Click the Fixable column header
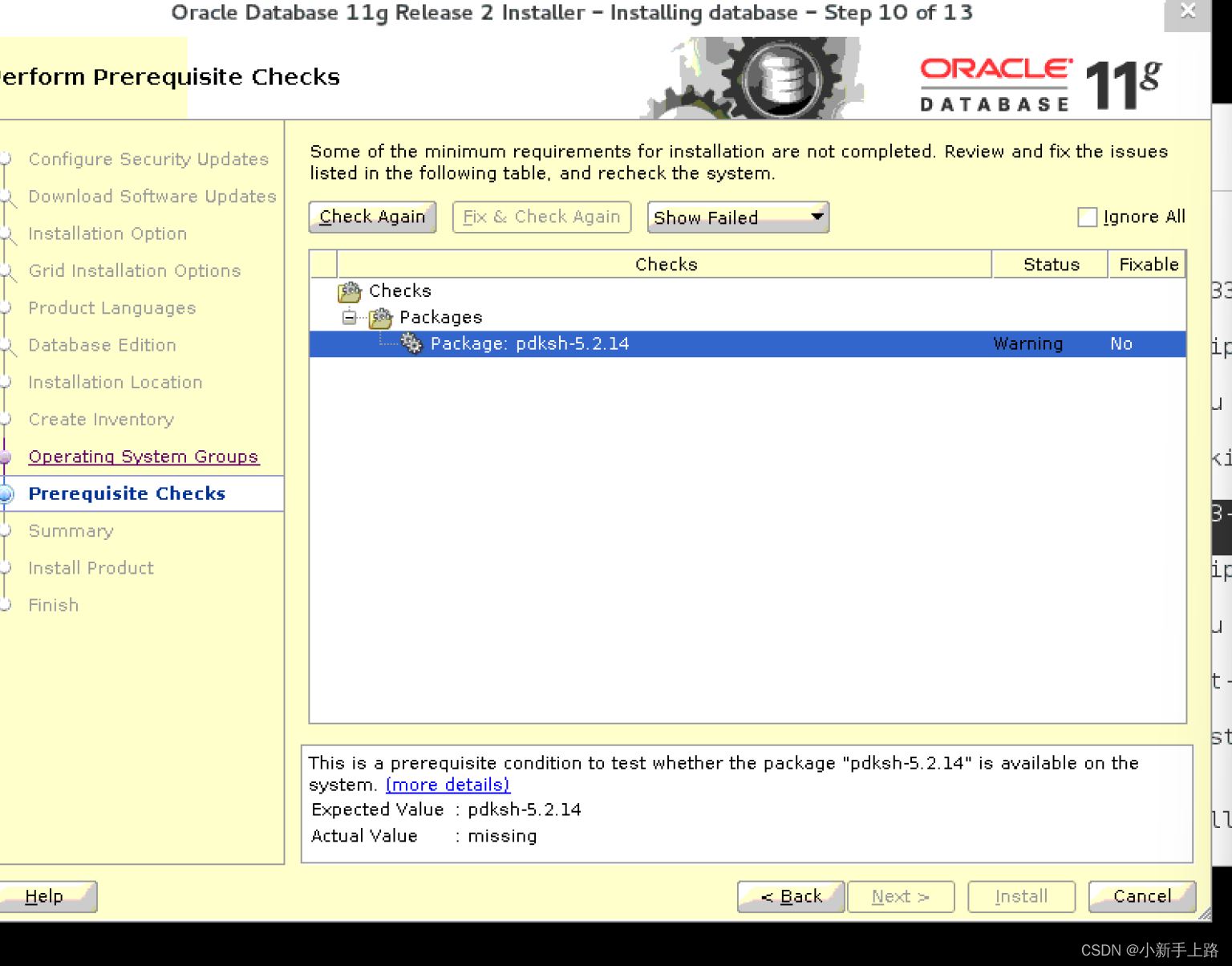Viewport: 1232px width, 966px height. [1148, 264]
